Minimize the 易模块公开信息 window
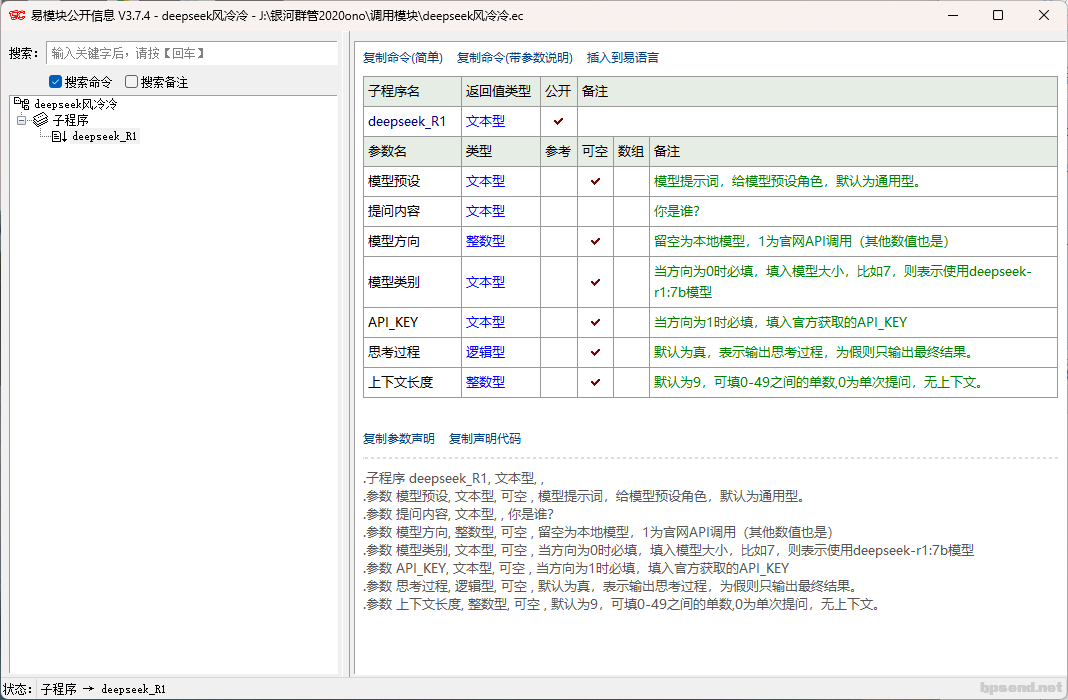 953,15
